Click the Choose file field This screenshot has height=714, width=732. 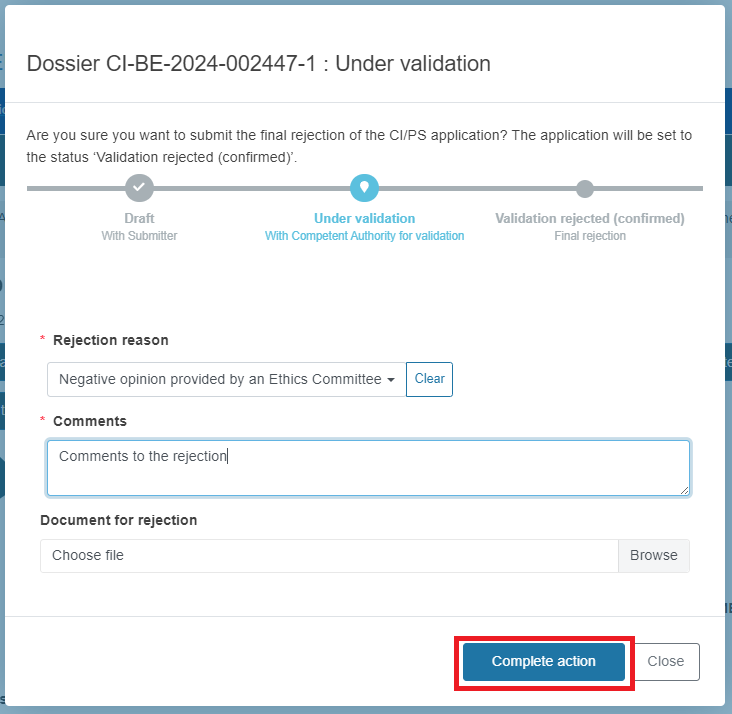coord(329,555)
